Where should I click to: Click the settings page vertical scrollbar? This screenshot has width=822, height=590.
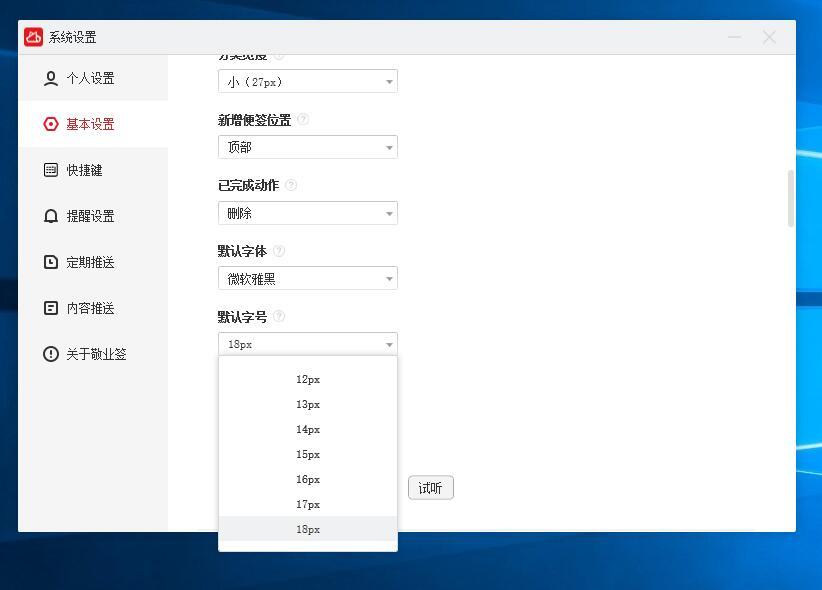click(x=791, y=198)
